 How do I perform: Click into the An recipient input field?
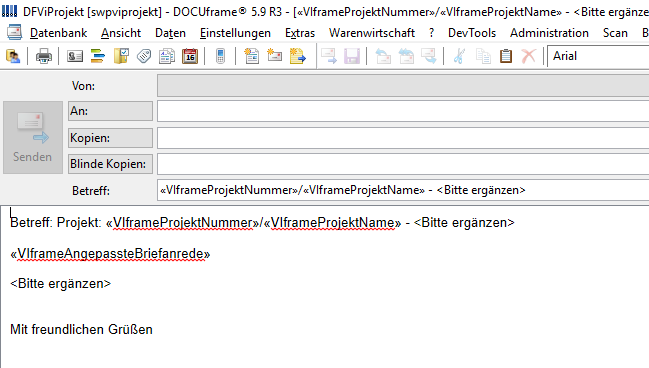click(x=403, y=111)
